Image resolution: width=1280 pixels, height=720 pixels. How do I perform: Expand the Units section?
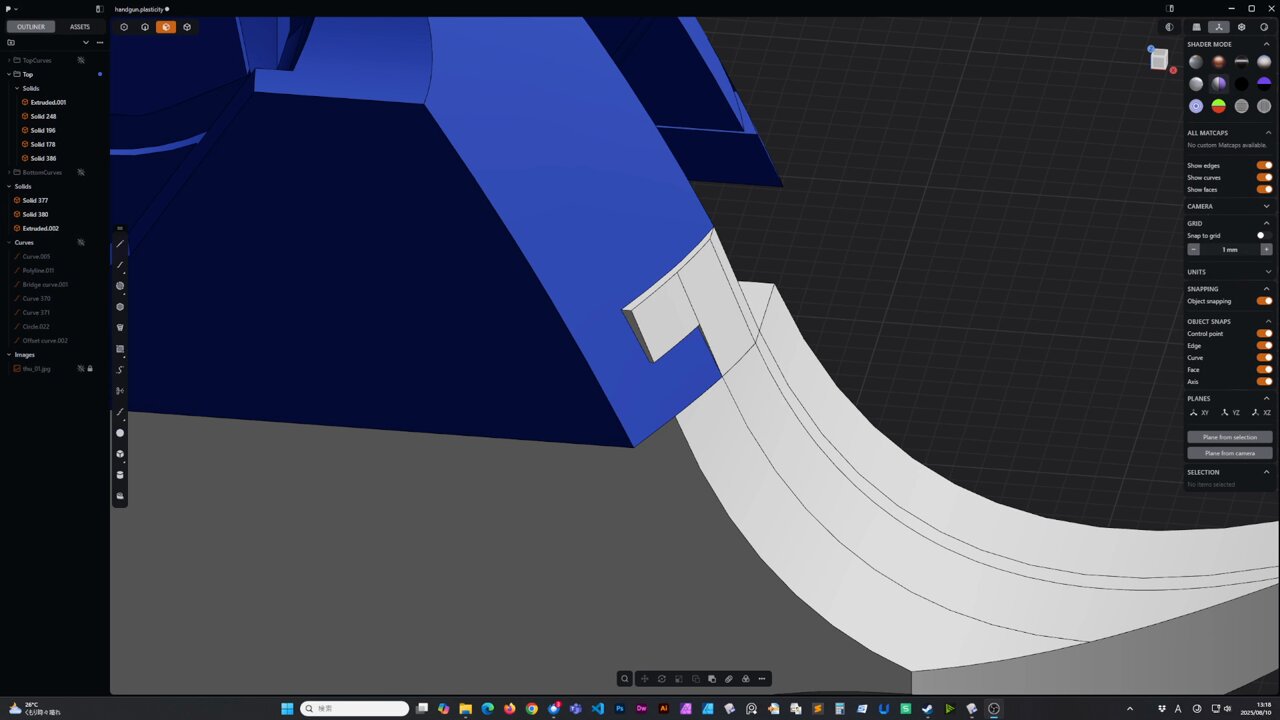pyautogui.click(x=1267, y=272)
